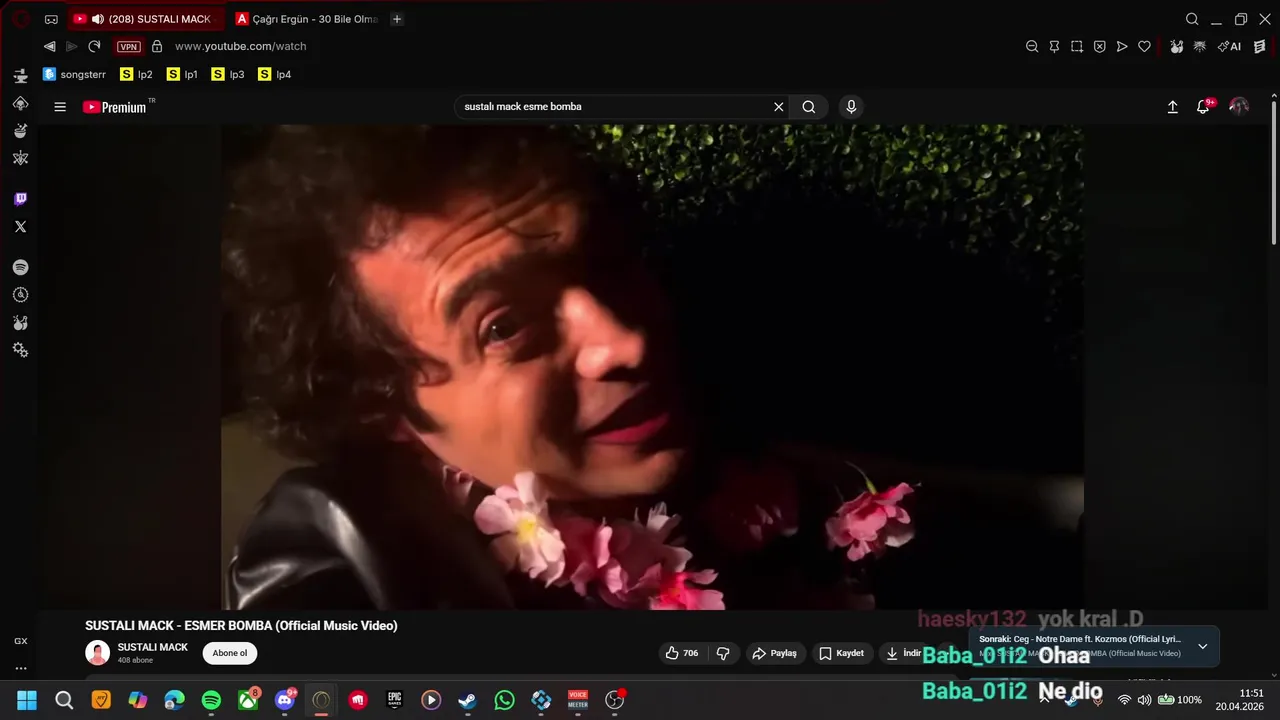Viewport: 1280px width, 720px height.
Task: Save the video with Kaydet
Action: 841,653
